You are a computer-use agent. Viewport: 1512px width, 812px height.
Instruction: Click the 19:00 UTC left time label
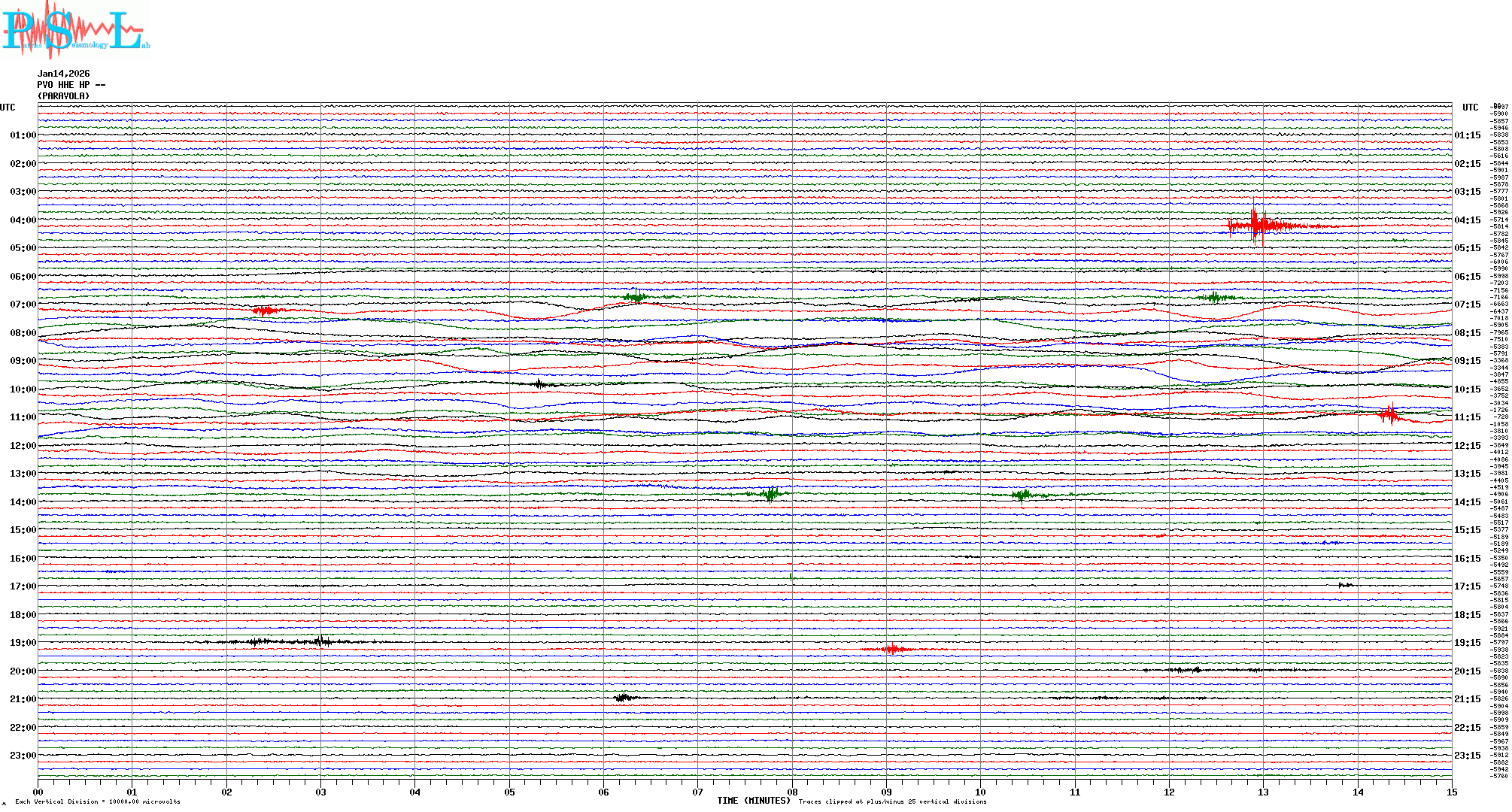(x=23, y=643)
